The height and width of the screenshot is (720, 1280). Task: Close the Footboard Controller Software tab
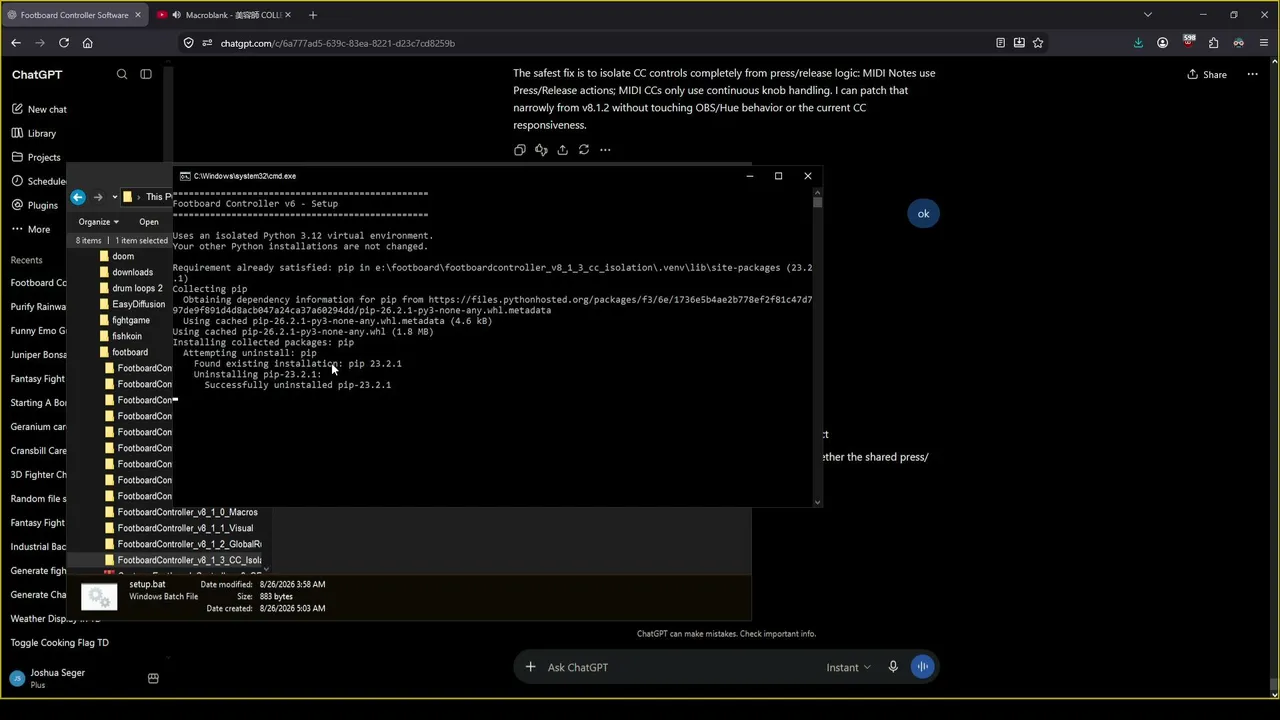[x=138, y=15]
